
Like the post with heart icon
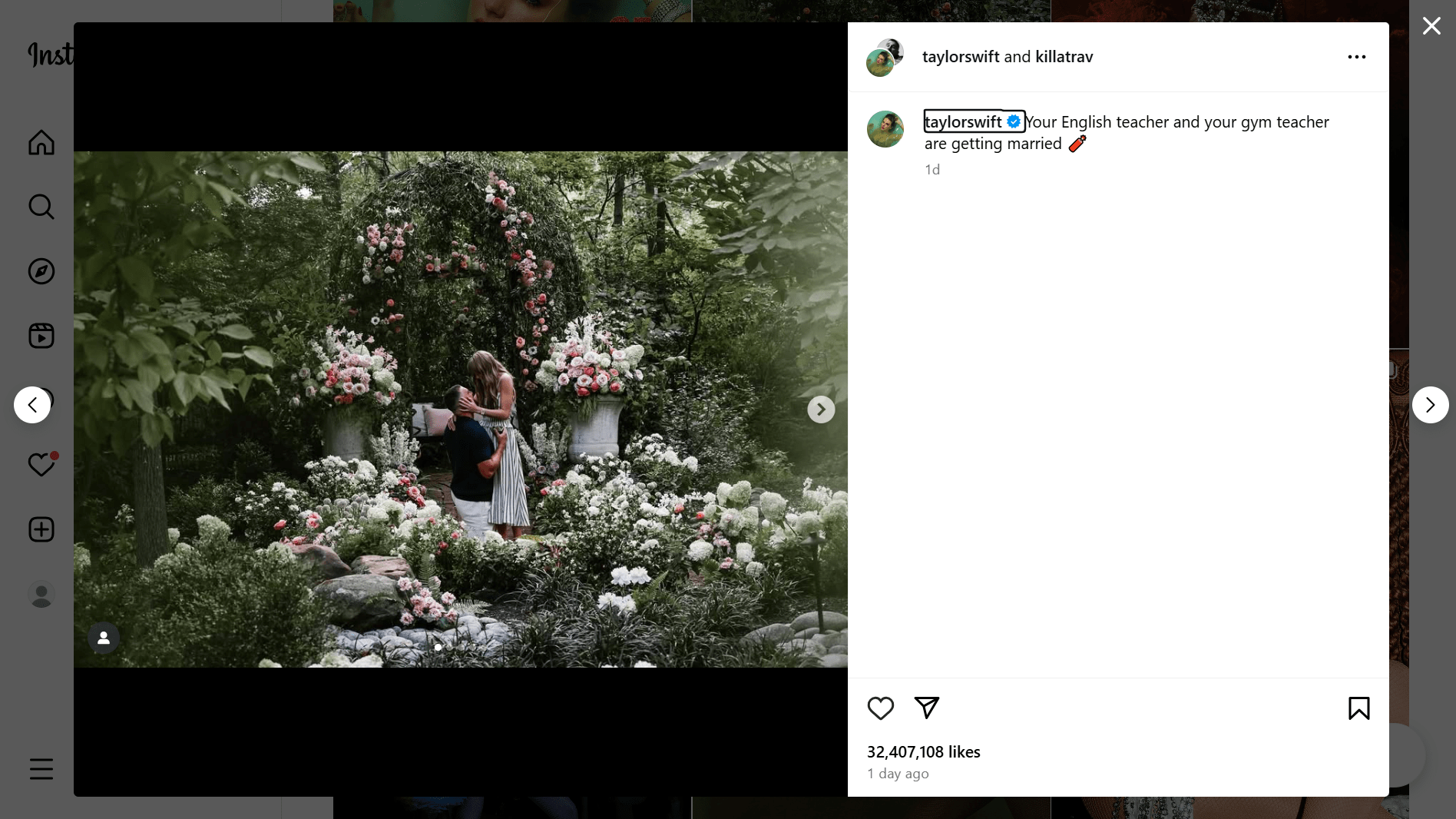tap(881, 708)
